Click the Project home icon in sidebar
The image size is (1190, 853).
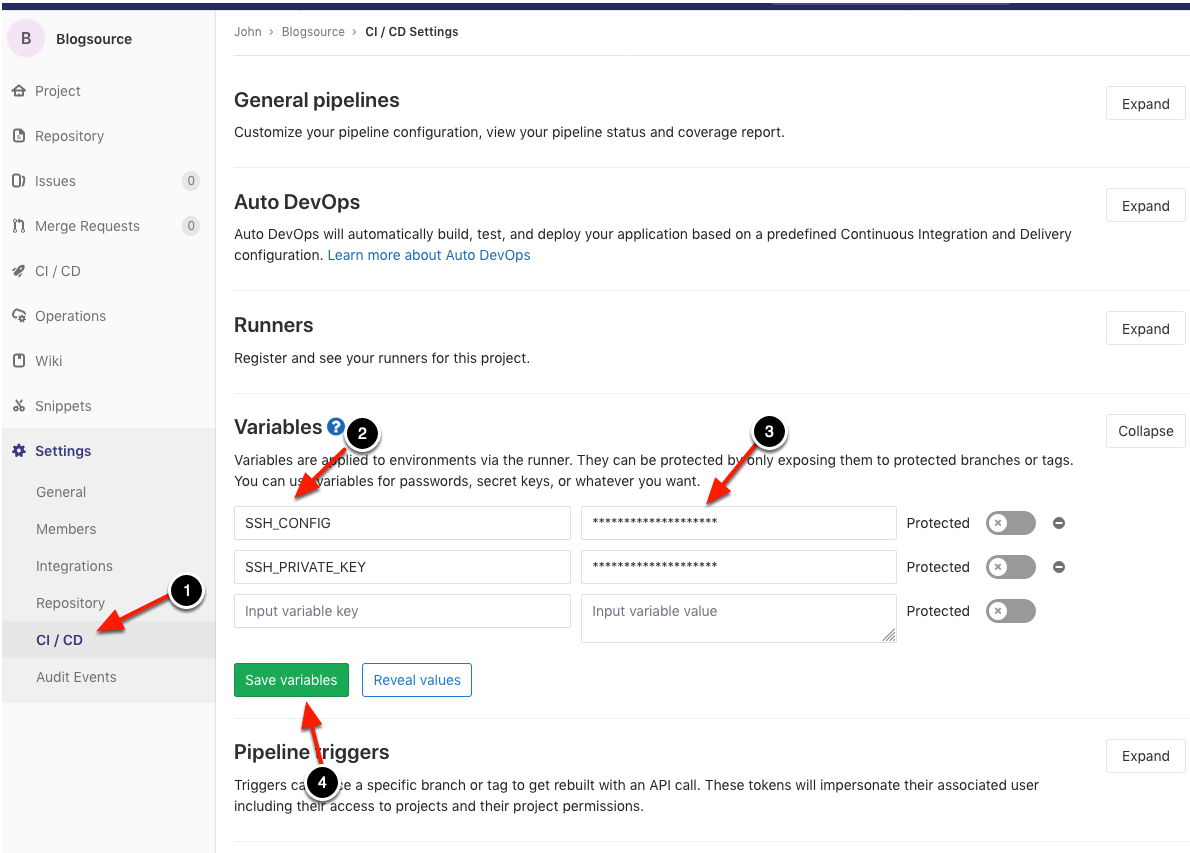pyautogui.click(x=18, y=91)
